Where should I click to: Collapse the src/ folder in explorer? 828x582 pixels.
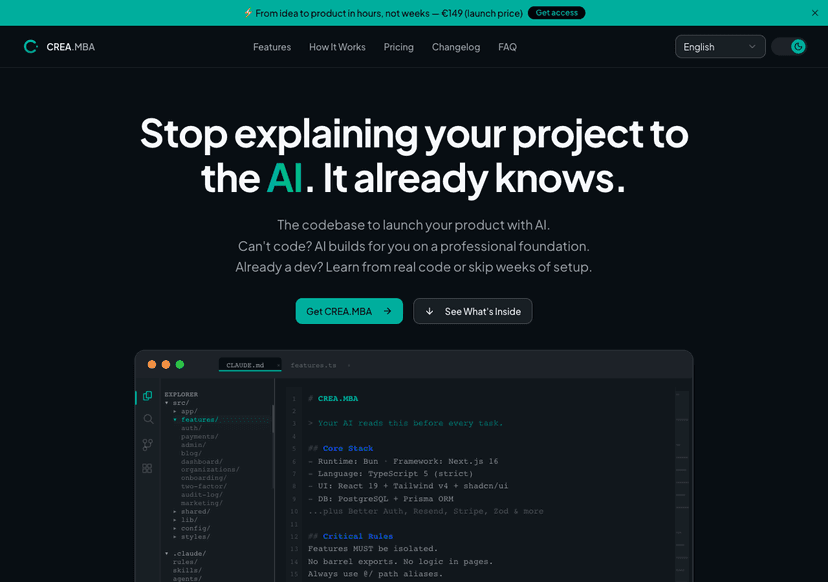(178, 403)
